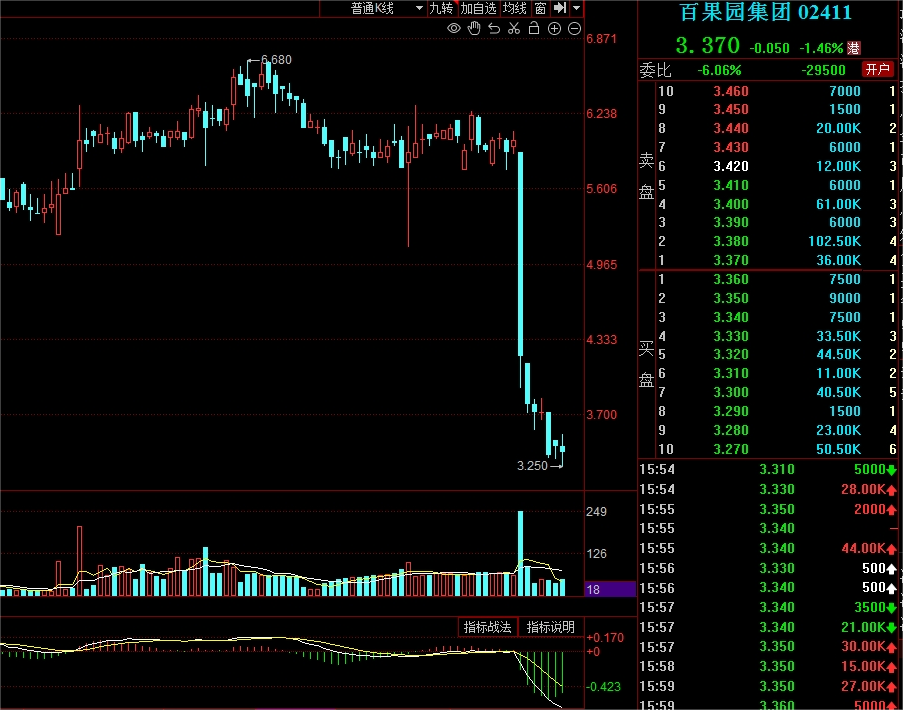The height and width of the screenshot is (710, 903).
Task: Select sell level 1 price 3.370
Action: click(x=731, y=260)
